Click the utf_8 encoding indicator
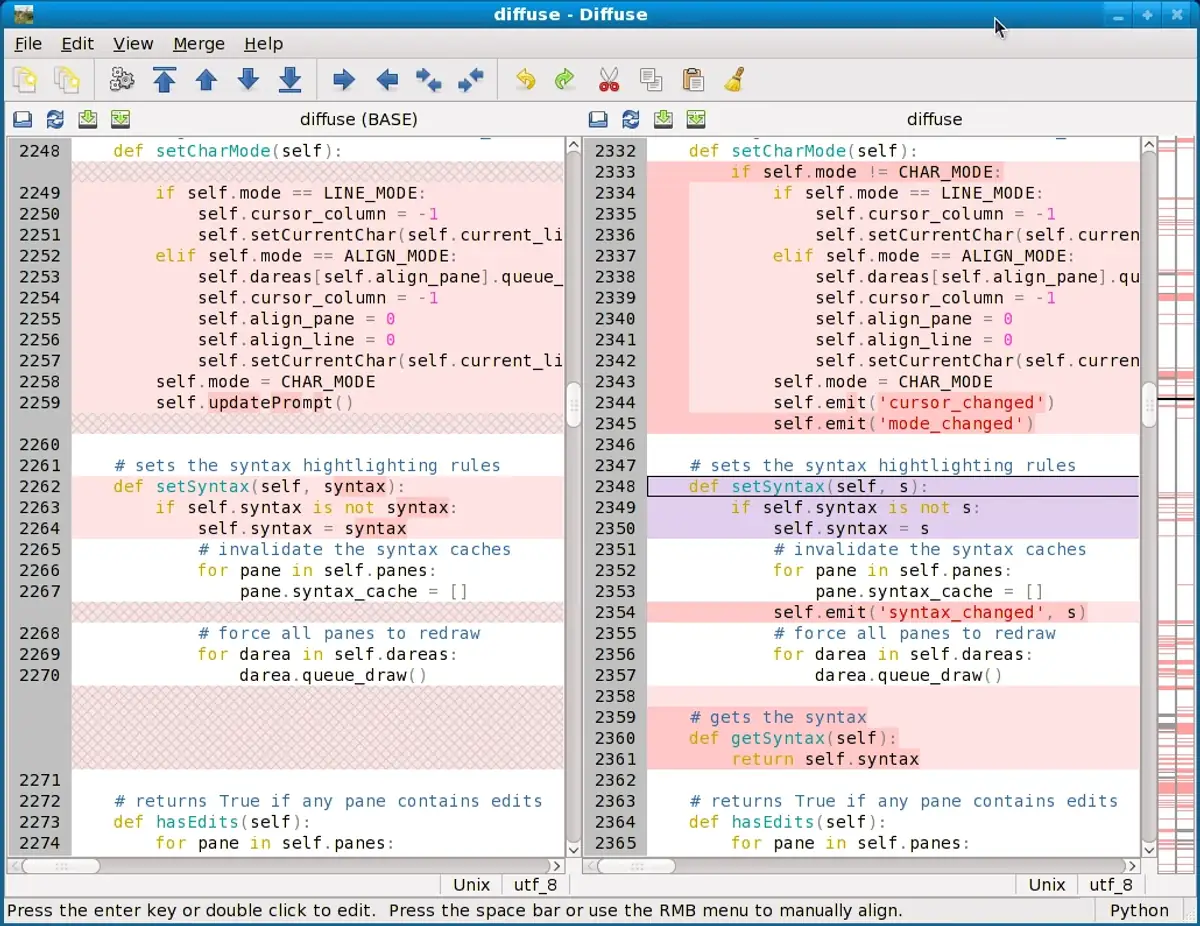Image resolution: width=1200 pixels, height=926 pixels. [535, 884]
